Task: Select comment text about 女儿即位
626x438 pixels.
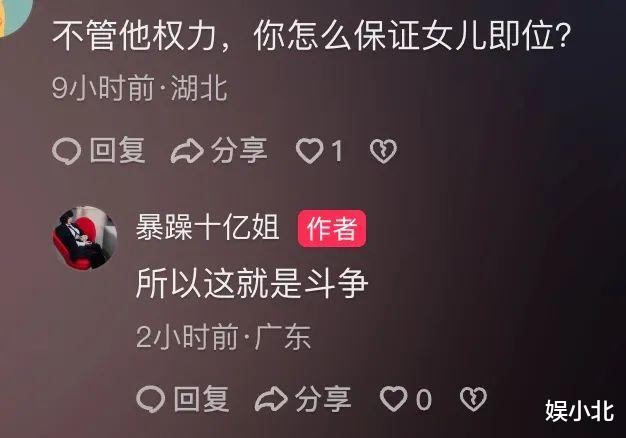Action: click(311, 36)
